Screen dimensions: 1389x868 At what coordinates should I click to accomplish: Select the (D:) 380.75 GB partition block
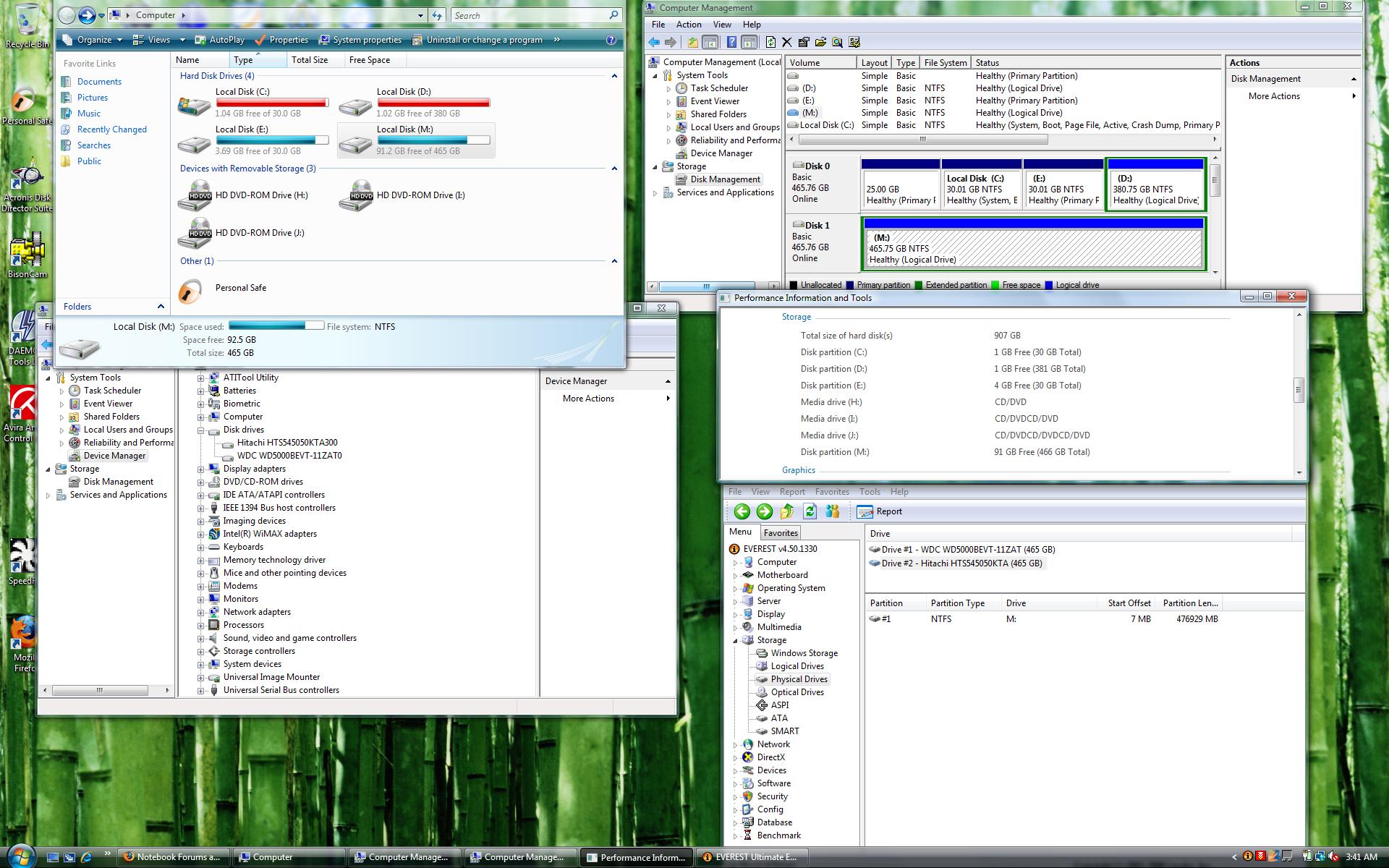[1156, 185]
